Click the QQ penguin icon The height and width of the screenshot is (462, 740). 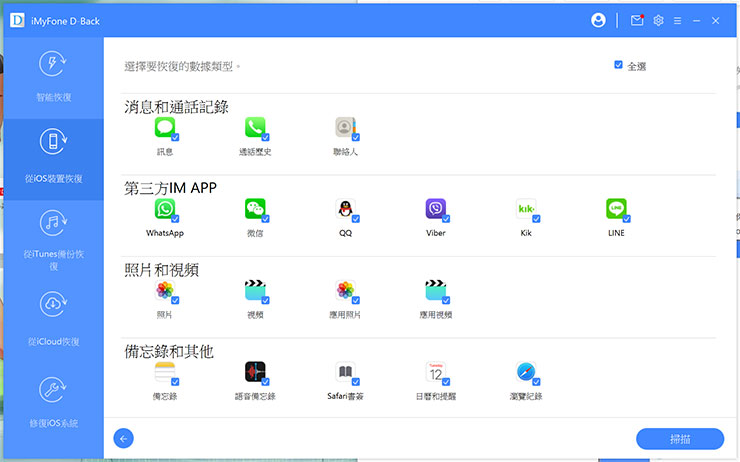345,209
